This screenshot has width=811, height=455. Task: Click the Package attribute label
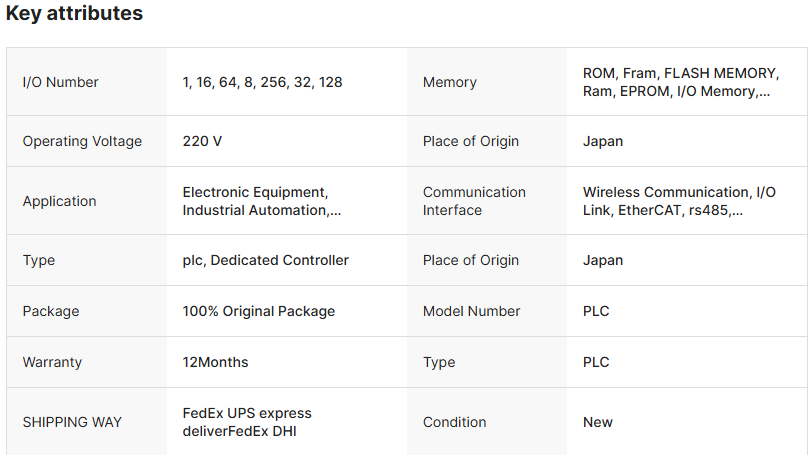coord(51,311)
